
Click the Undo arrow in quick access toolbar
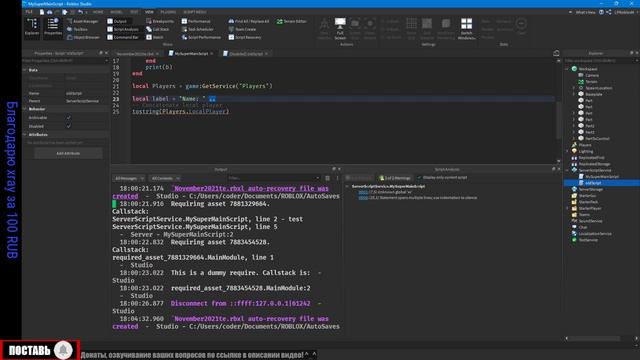tap(80, 12)
